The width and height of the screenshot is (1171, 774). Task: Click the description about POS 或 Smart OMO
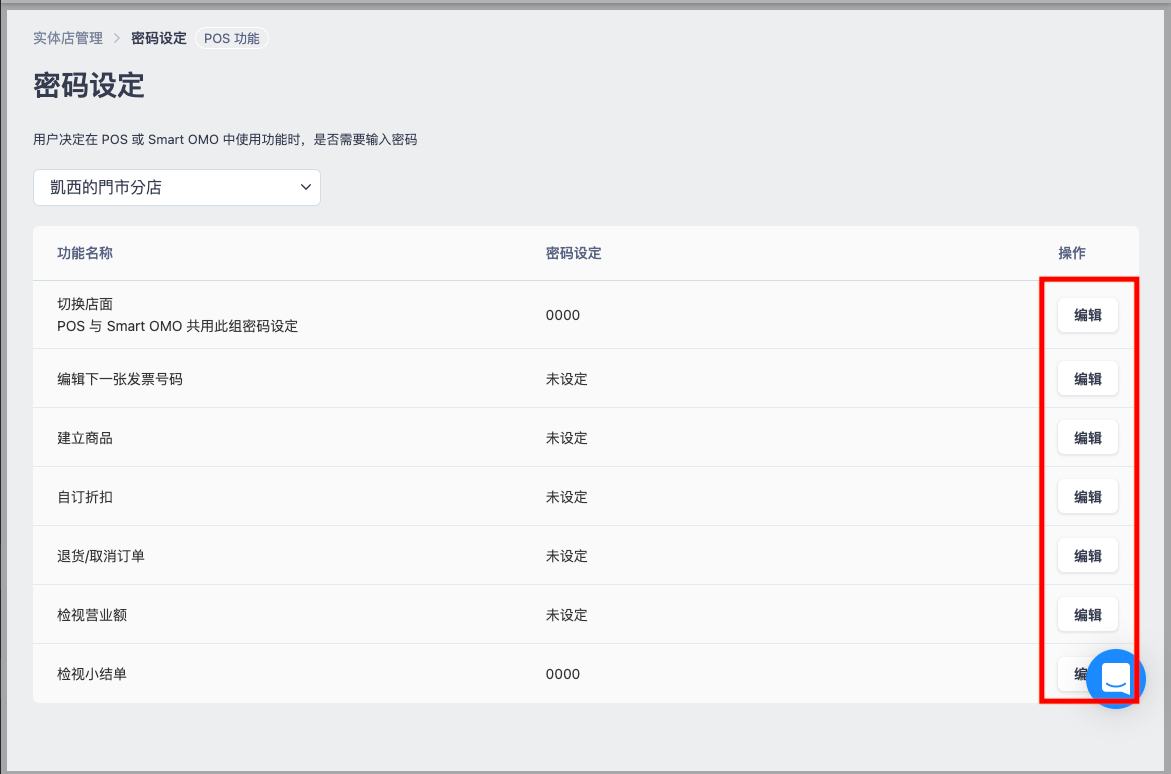pos(226,140)
